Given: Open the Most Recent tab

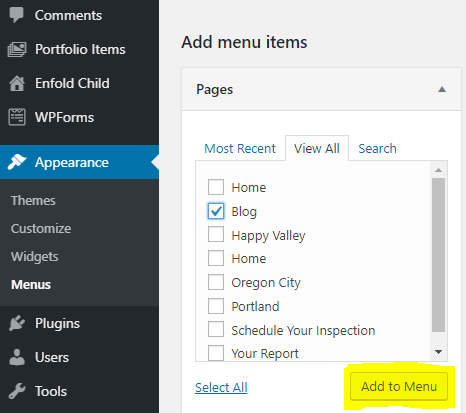Looking at the screenshot, I should (240, 148).
